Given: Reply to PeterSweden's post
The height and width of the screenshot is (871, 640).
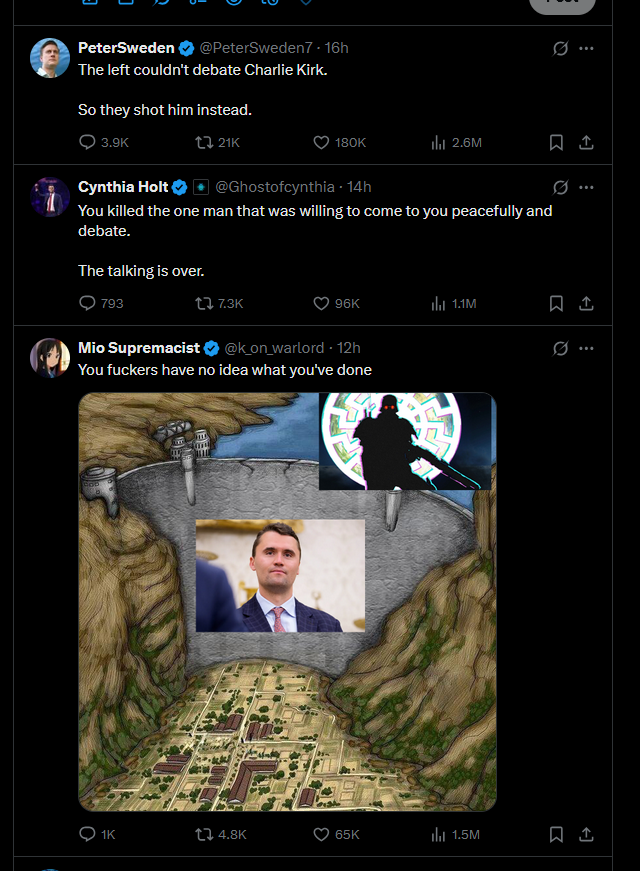Looking at the screenshot, I should (87, 142).
